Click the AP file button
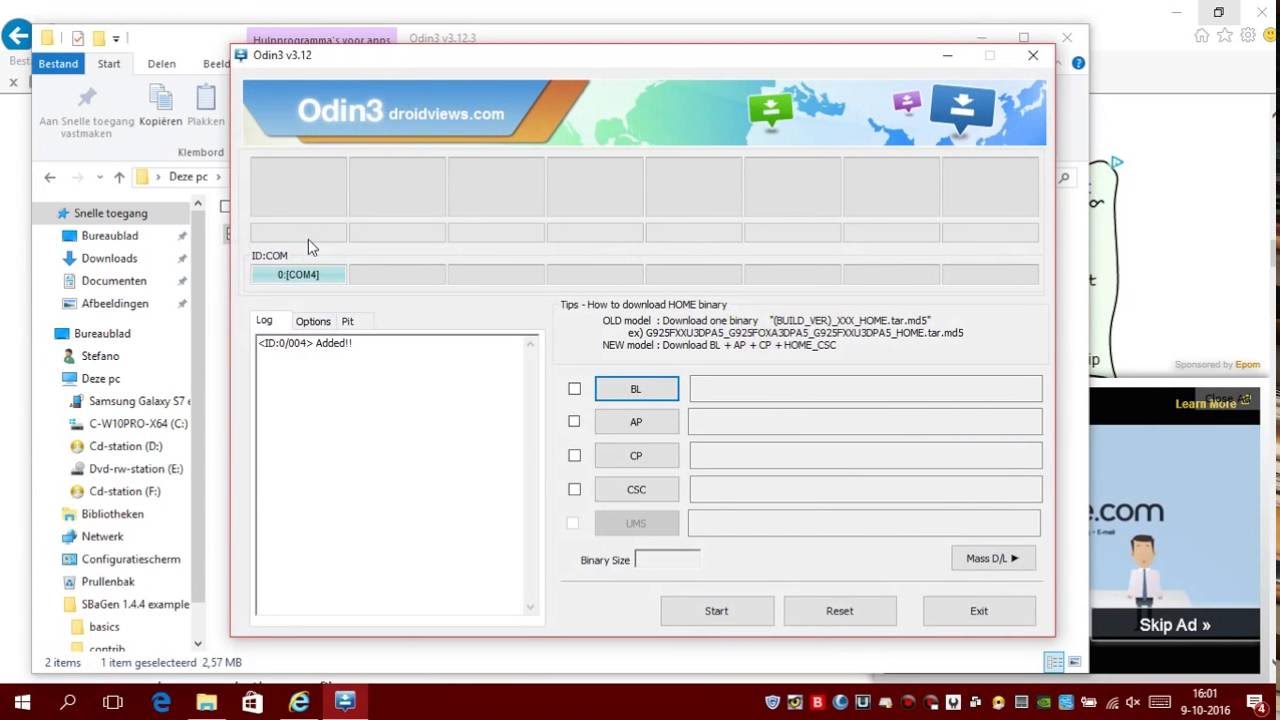The image size is (1280, 720). click(x=637, y=422)
